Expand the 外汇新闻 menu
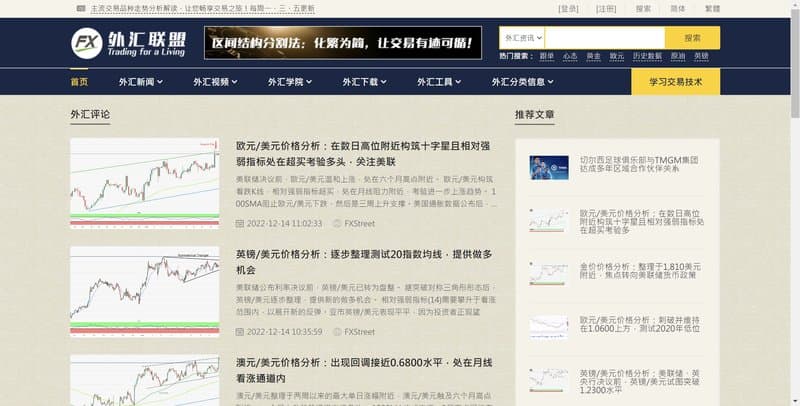800x406 pixels. [x=141, y=82]
